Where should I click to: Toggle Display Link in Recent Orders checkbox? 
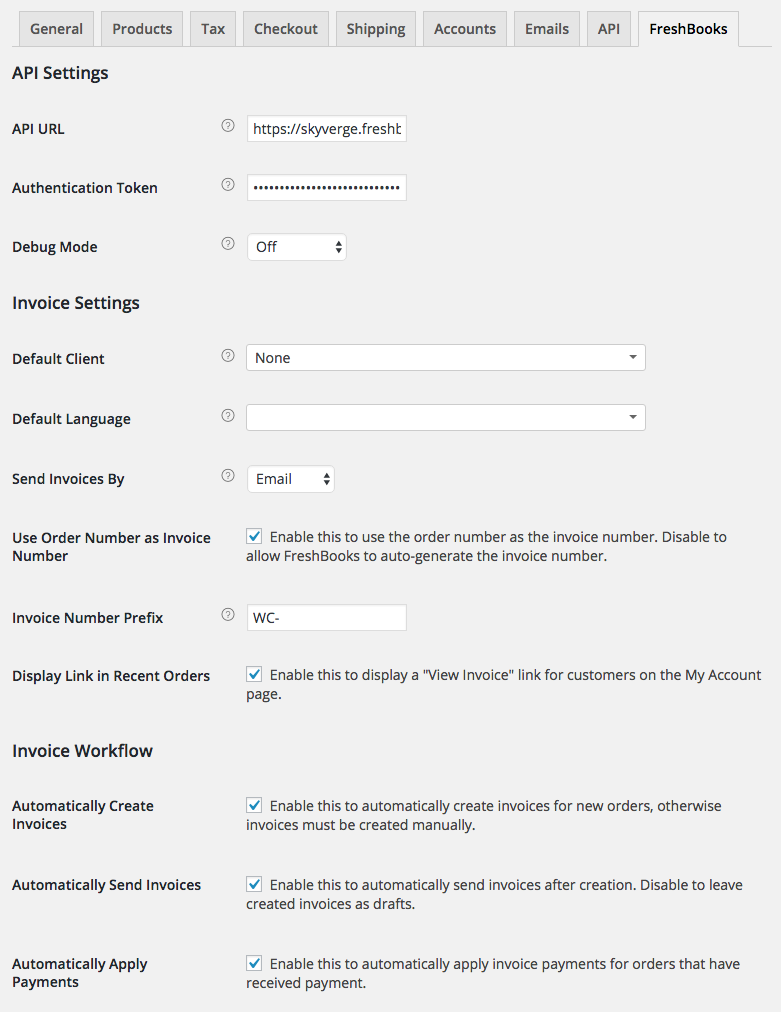(254, 674)
